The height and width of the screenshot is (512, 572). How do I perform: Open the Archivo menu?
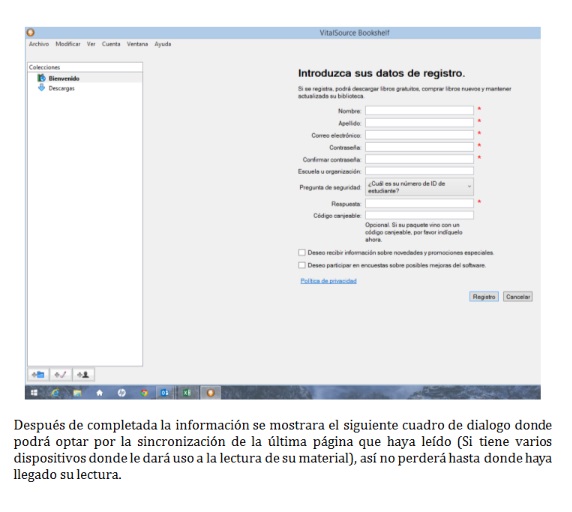tap(39, 44)
